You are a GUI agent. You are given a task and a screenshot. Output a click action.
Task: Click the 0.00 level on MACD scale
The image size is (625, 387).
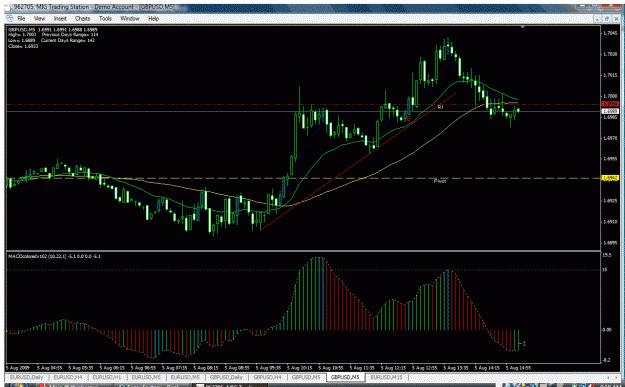607,330
